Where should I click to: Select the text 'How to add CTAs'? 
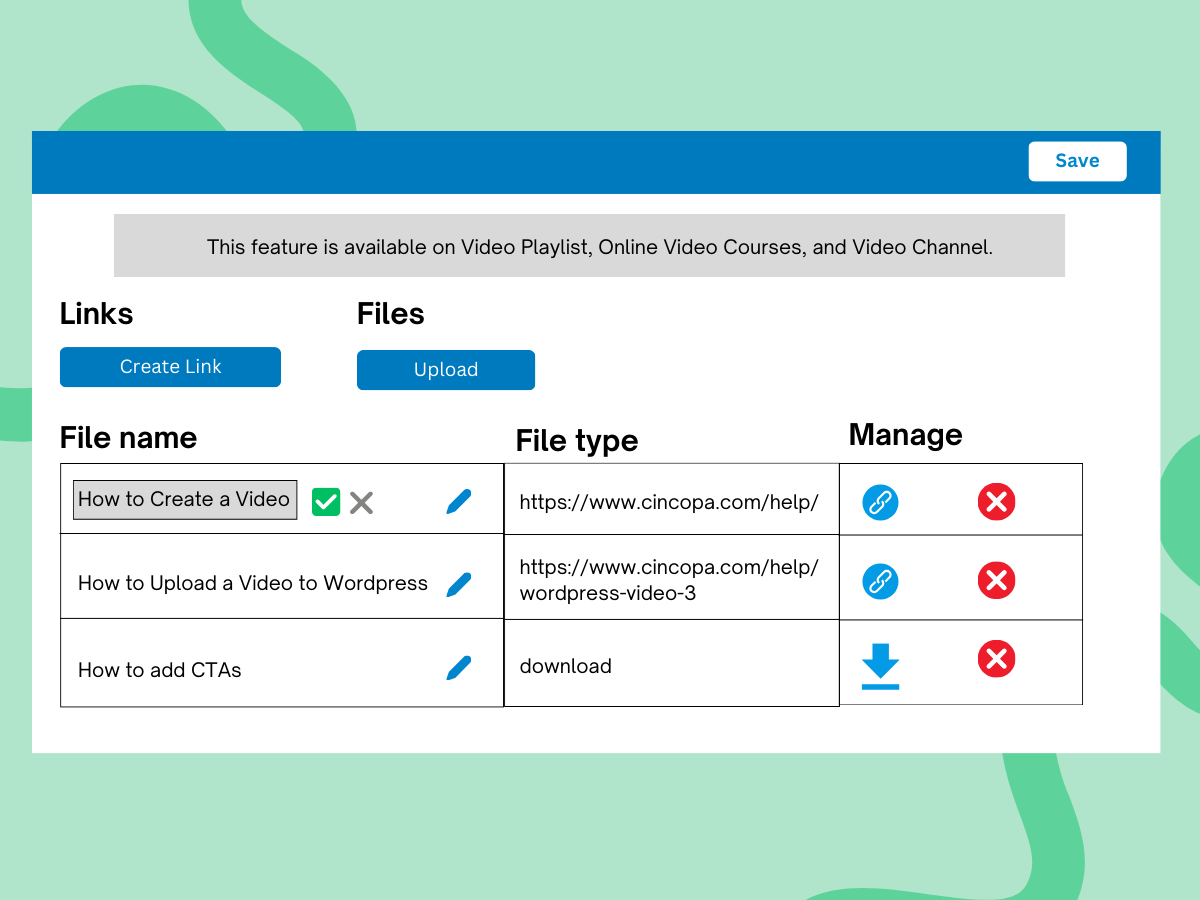160,670
